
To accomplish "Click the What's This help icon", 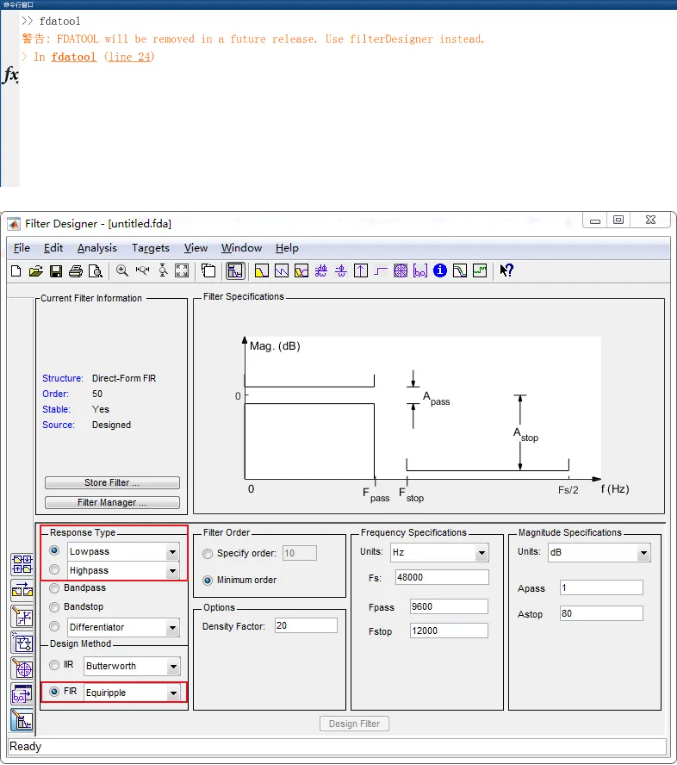I will [507, 271].
